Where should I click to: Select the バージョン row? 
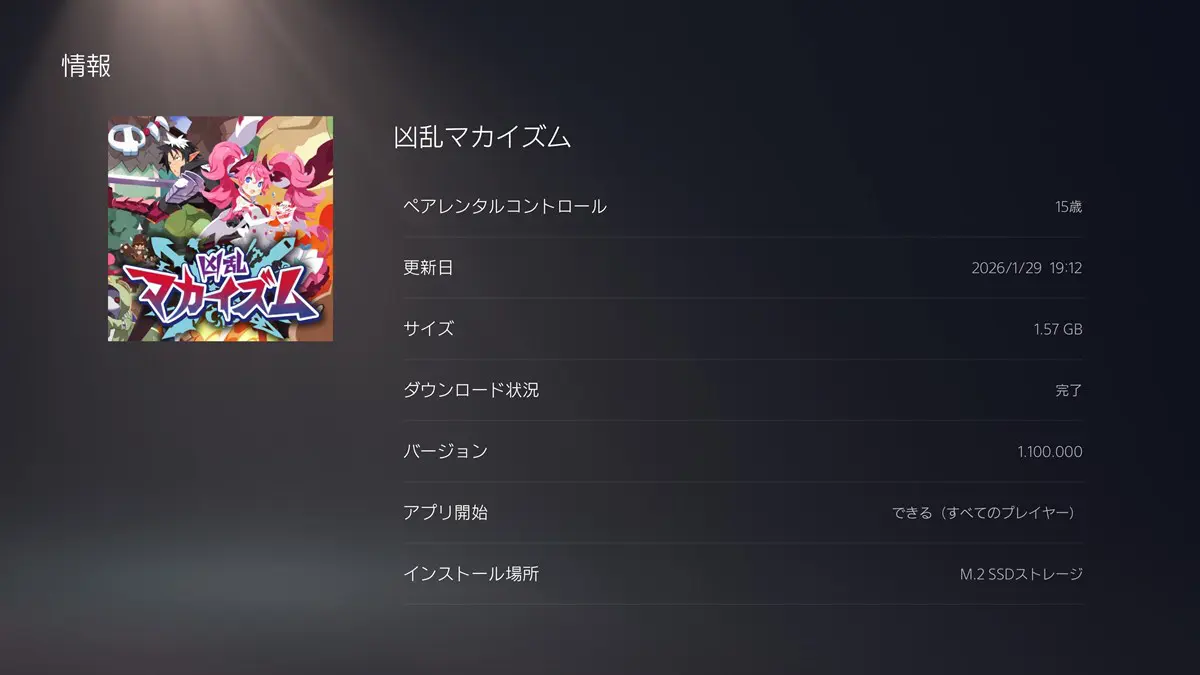[x=743, y=451]
